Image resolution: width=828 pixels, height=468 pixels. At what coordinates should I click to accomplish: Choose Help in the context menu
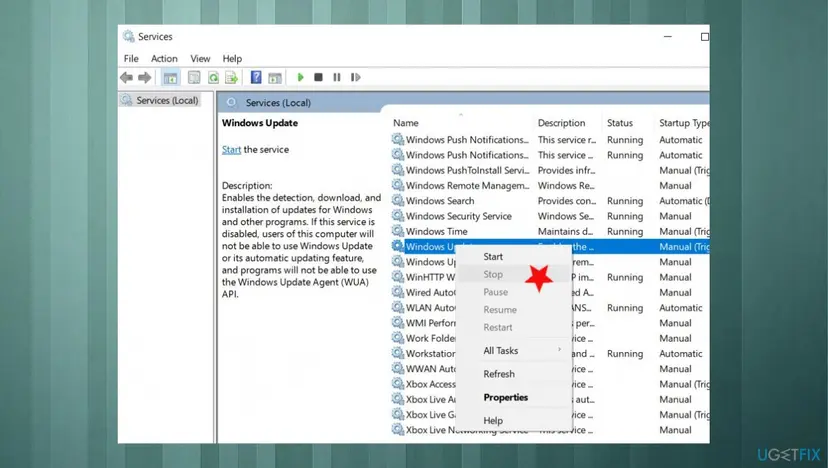pos(493,420)
